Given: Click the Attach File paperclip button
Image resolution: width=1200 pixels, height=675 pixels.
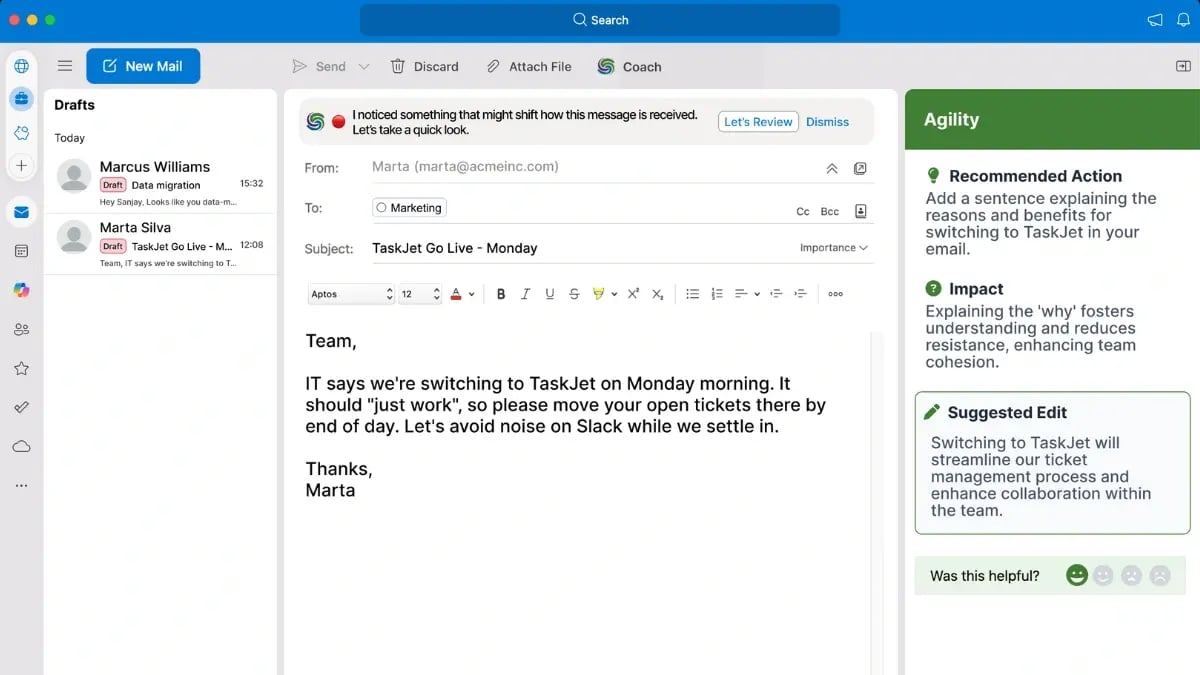Looking at the screenshot, I should click(x=529, y=67).
